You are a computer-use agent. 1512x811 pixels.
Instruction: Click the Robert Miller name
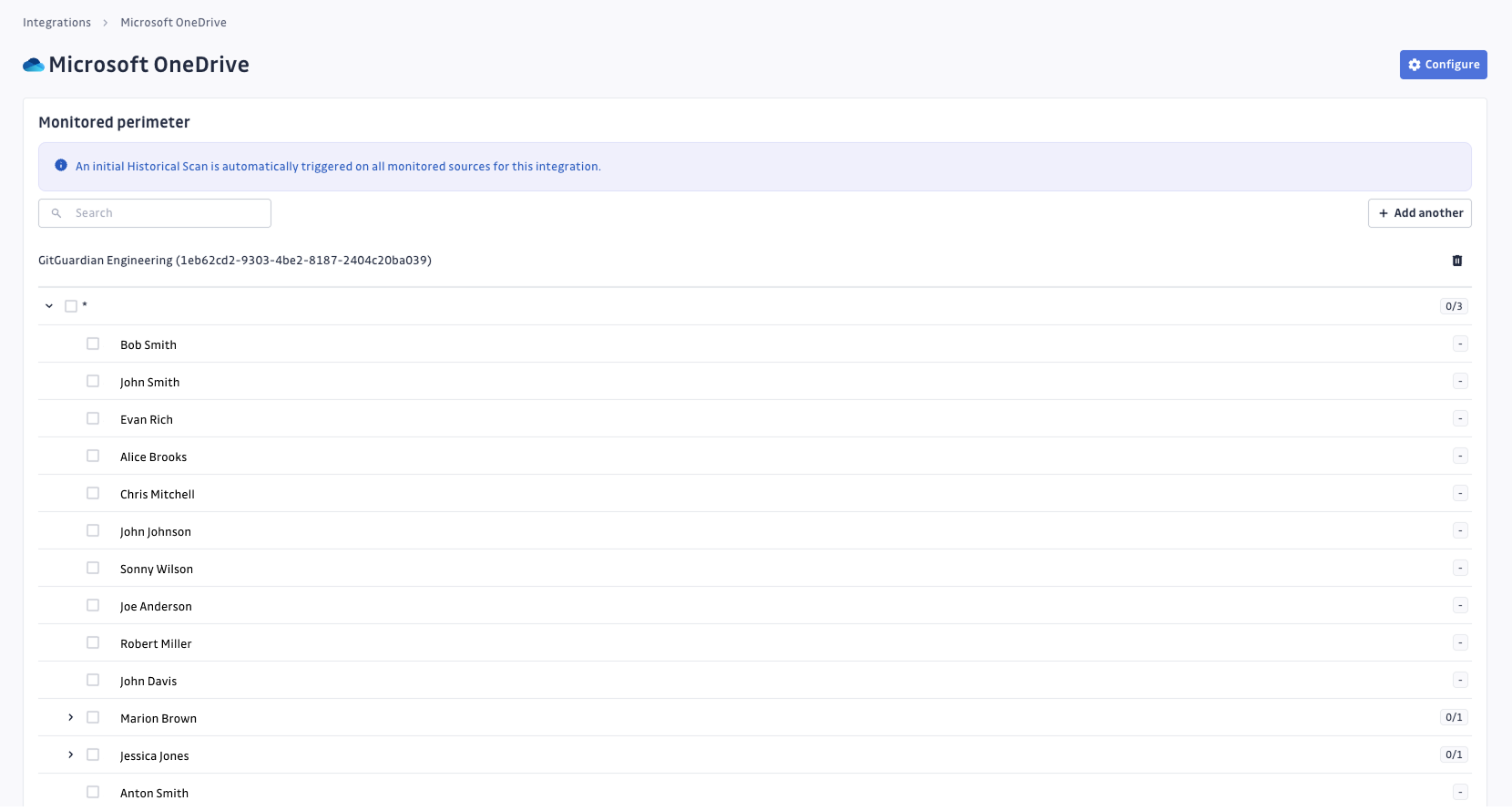click(x=156, y=643)
